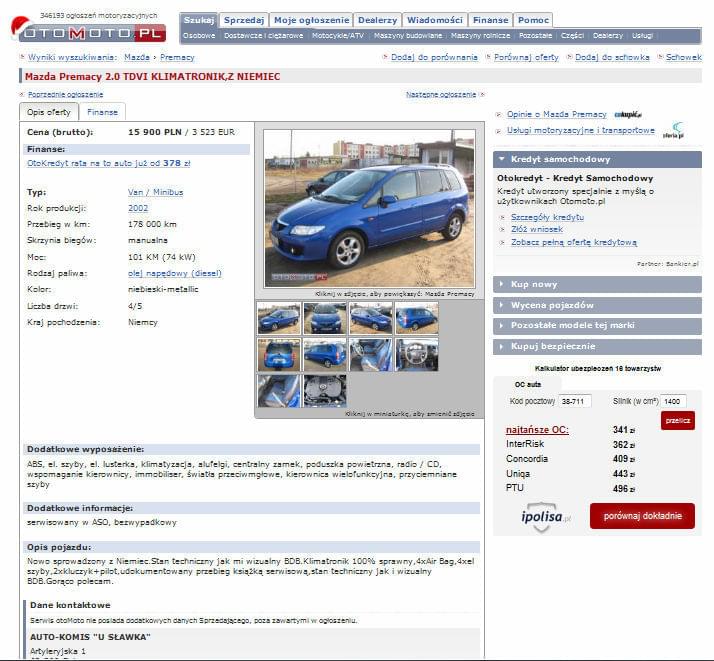Select fourth thumbnail in top row
This screenshot has height=661, width=714.
tap(417, 318)
